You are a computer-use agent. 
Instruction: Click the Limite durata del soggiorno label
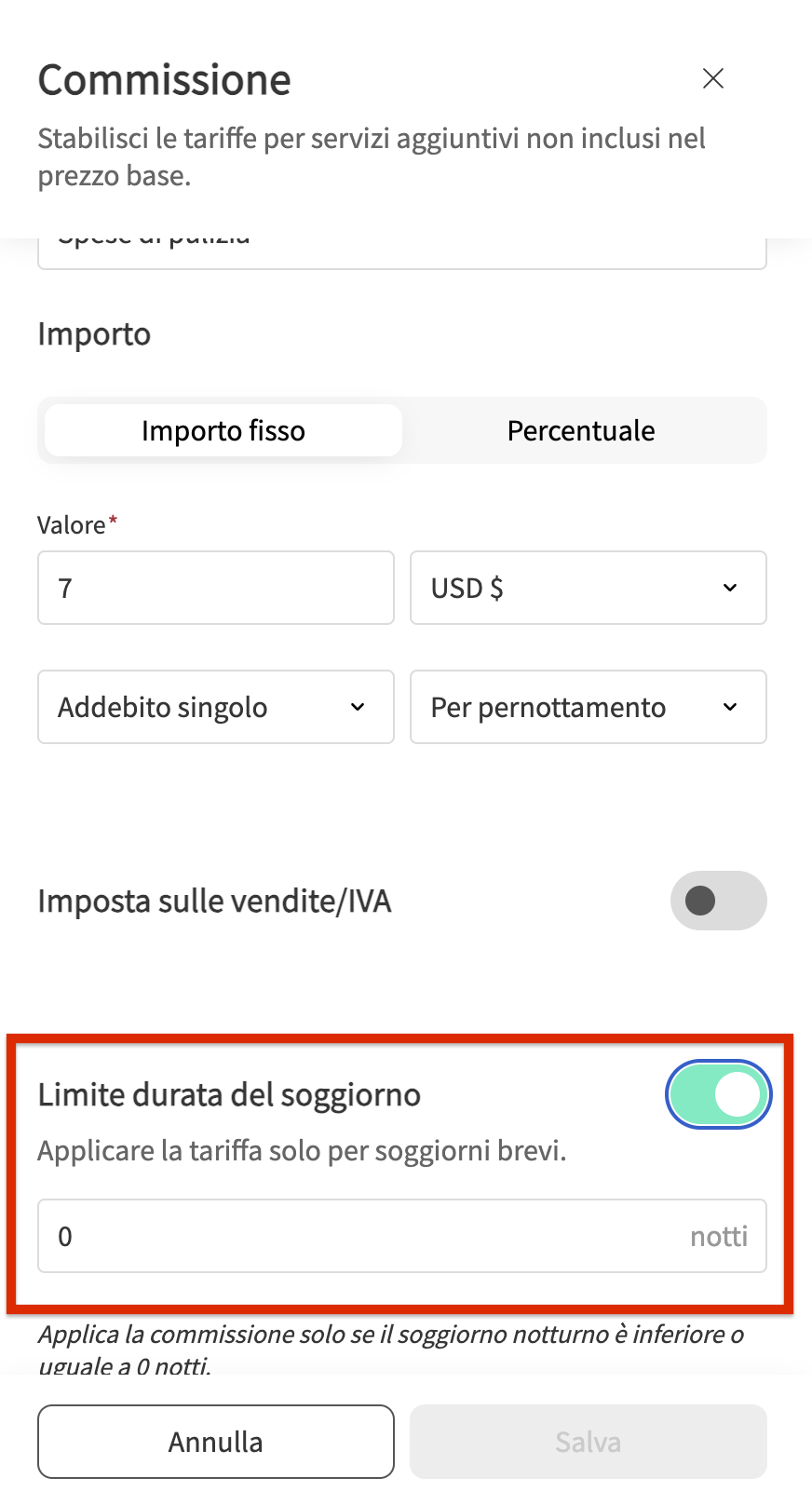(x=229, y=1095)
